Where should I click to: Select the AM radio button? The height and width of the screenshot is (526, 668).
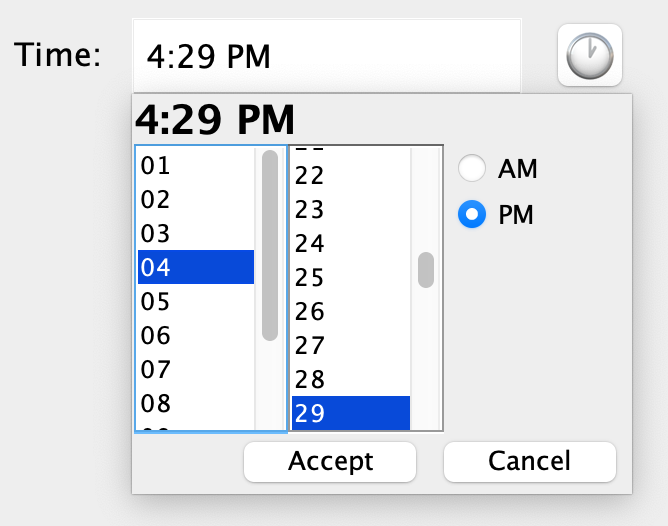(472, 169)
